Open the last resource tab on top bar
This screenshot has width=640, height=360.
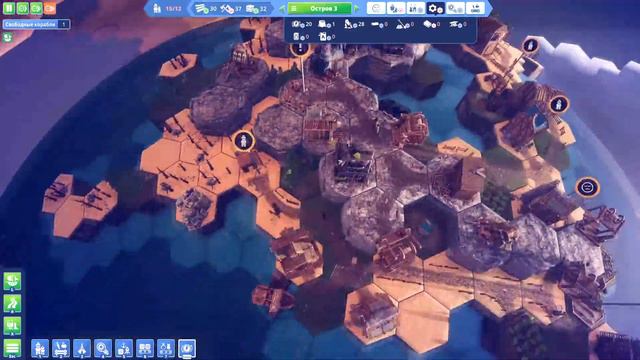click(475, 8)
